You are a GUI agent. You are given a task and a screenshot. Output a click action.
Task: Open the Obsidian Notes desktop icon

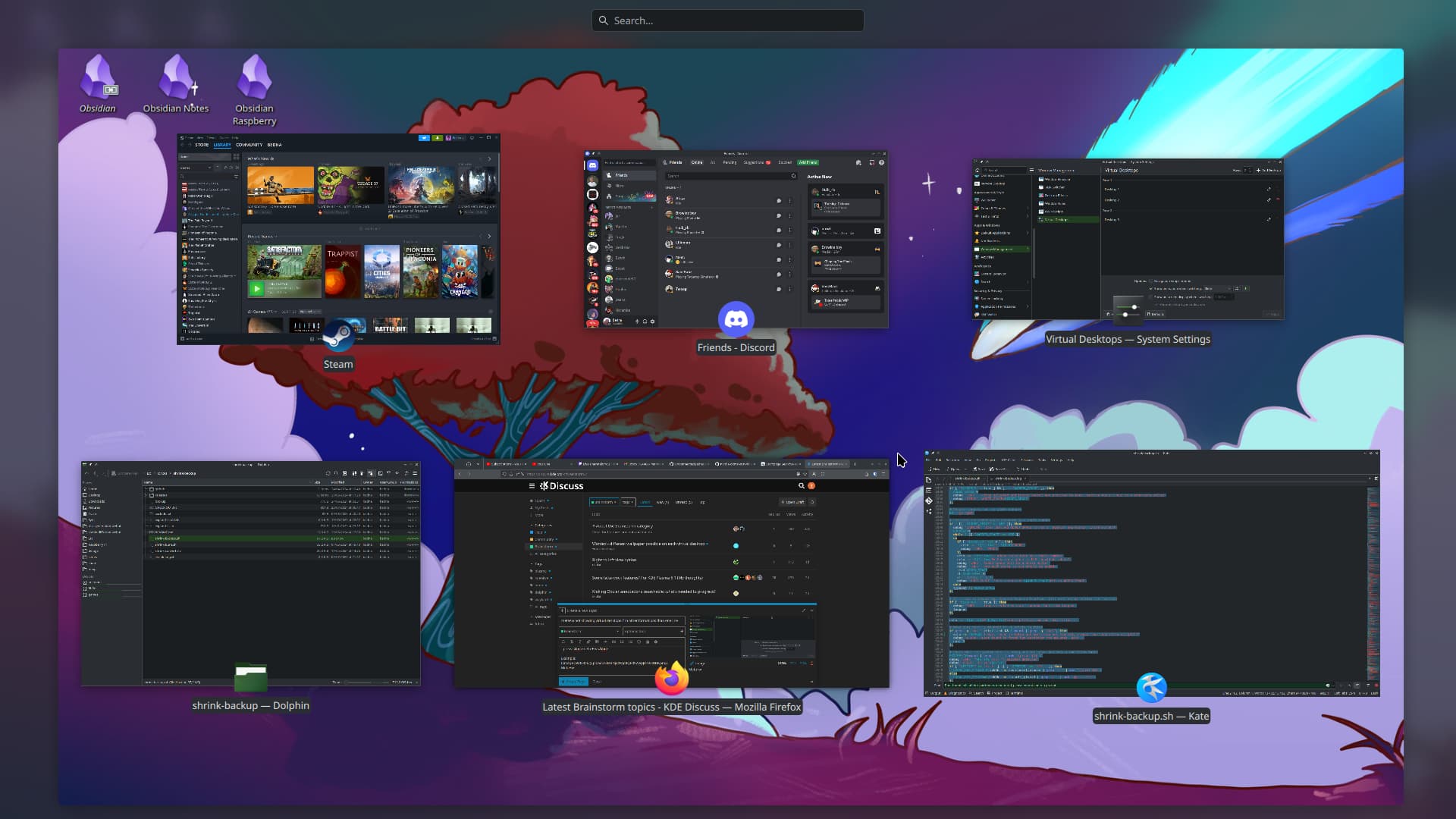tap(176, 83)
